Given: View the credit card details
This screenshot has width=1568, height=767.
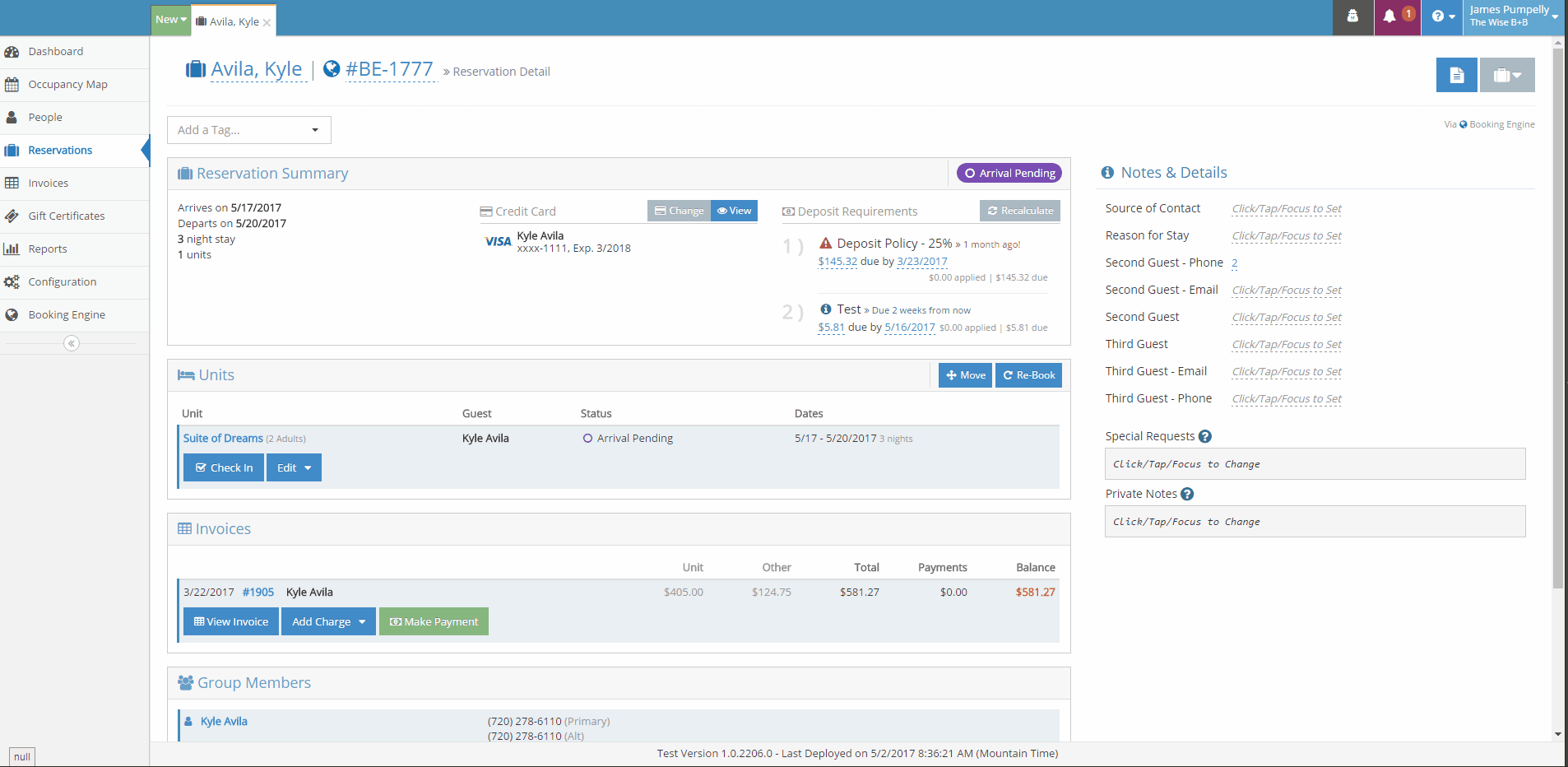Looking at the screenshot, I should tap(734, 211).
